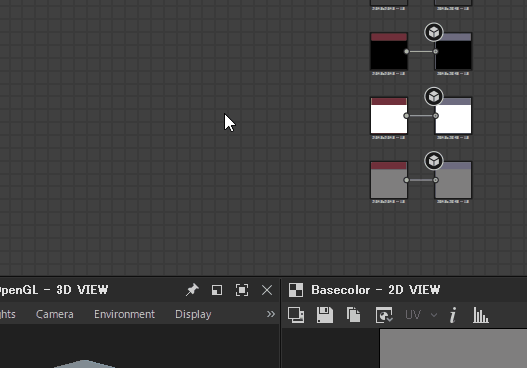Select the white output node with purple header
Viewport: 527px width, 368px height.
click(453, 116)
